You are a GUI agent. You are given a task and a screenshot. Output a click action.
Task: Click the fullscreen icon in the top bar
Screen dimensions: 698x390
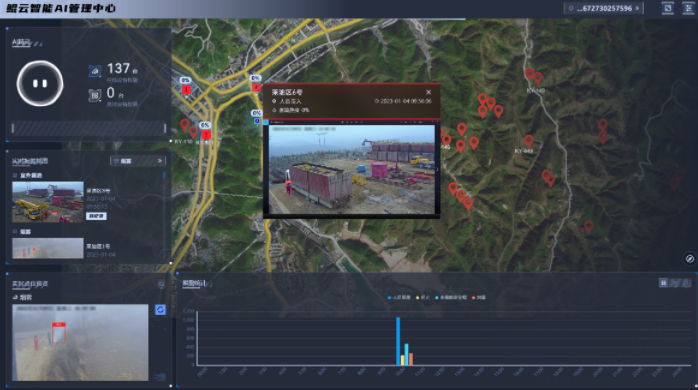click(x=668, y=8)
